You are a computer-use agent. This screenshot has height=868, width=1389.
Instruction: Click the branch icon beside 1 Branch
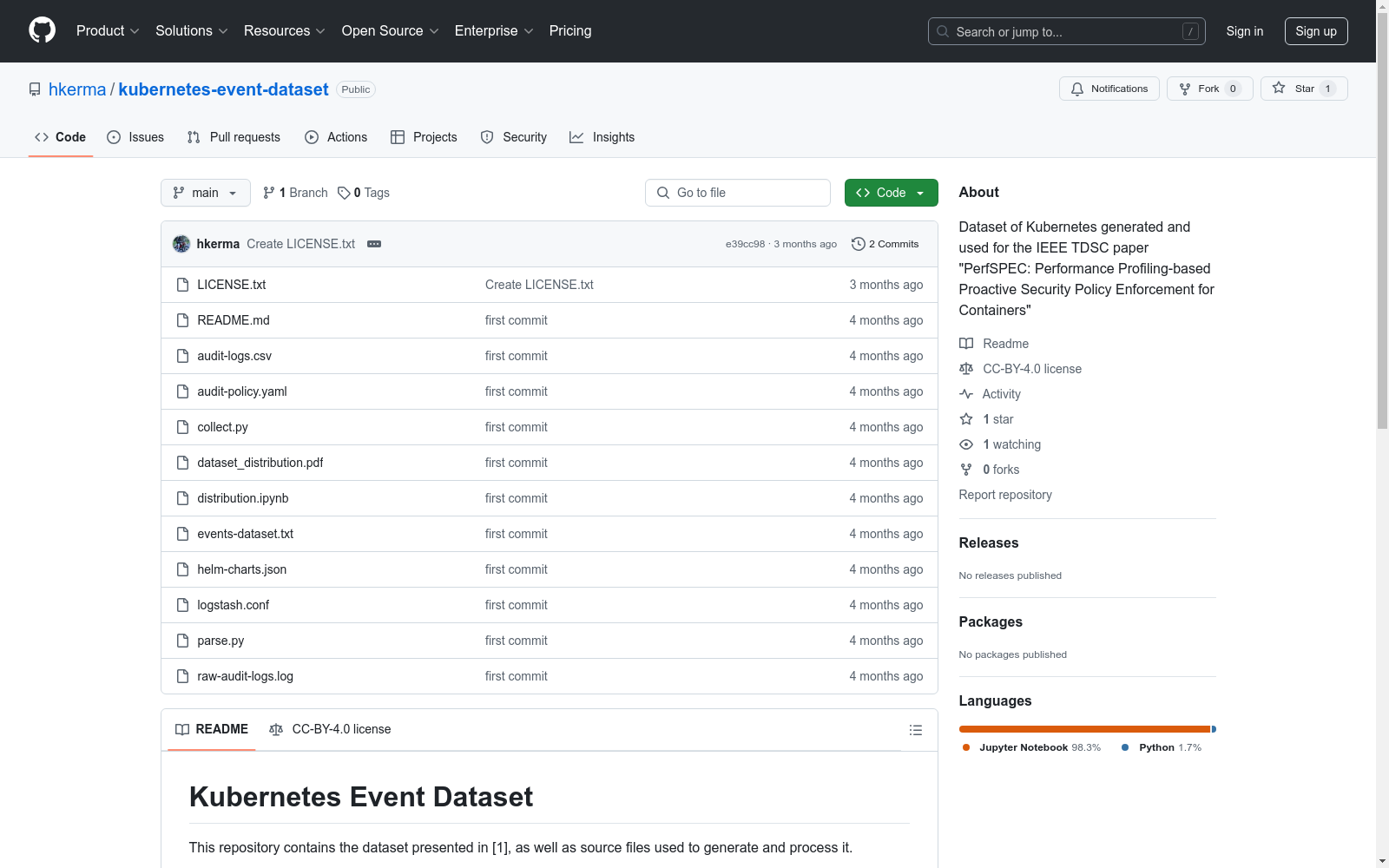pyautogui.click(x=269, y=193)
